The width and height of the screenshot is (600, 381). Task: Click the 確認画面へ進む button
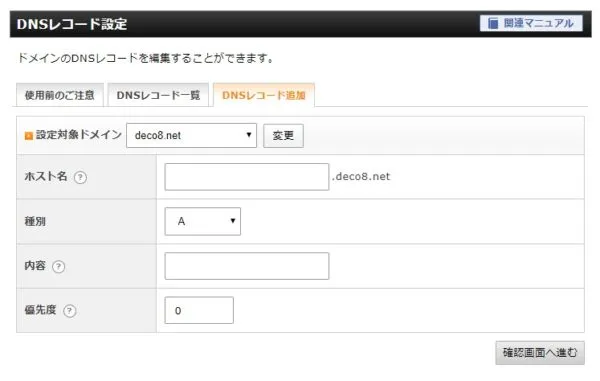(x=540, y=353)
